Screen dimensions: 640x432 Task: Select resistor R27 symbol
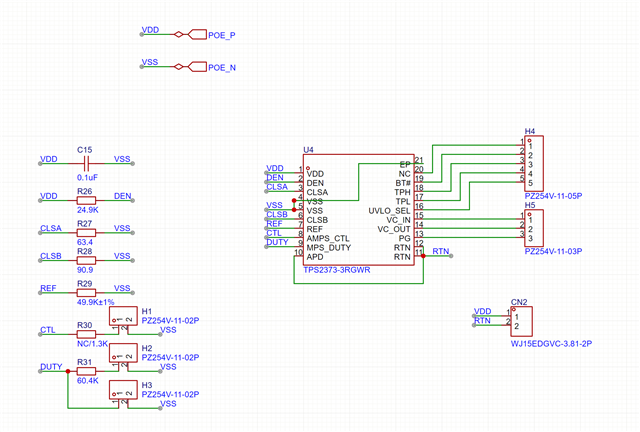(x=87, y=233)
